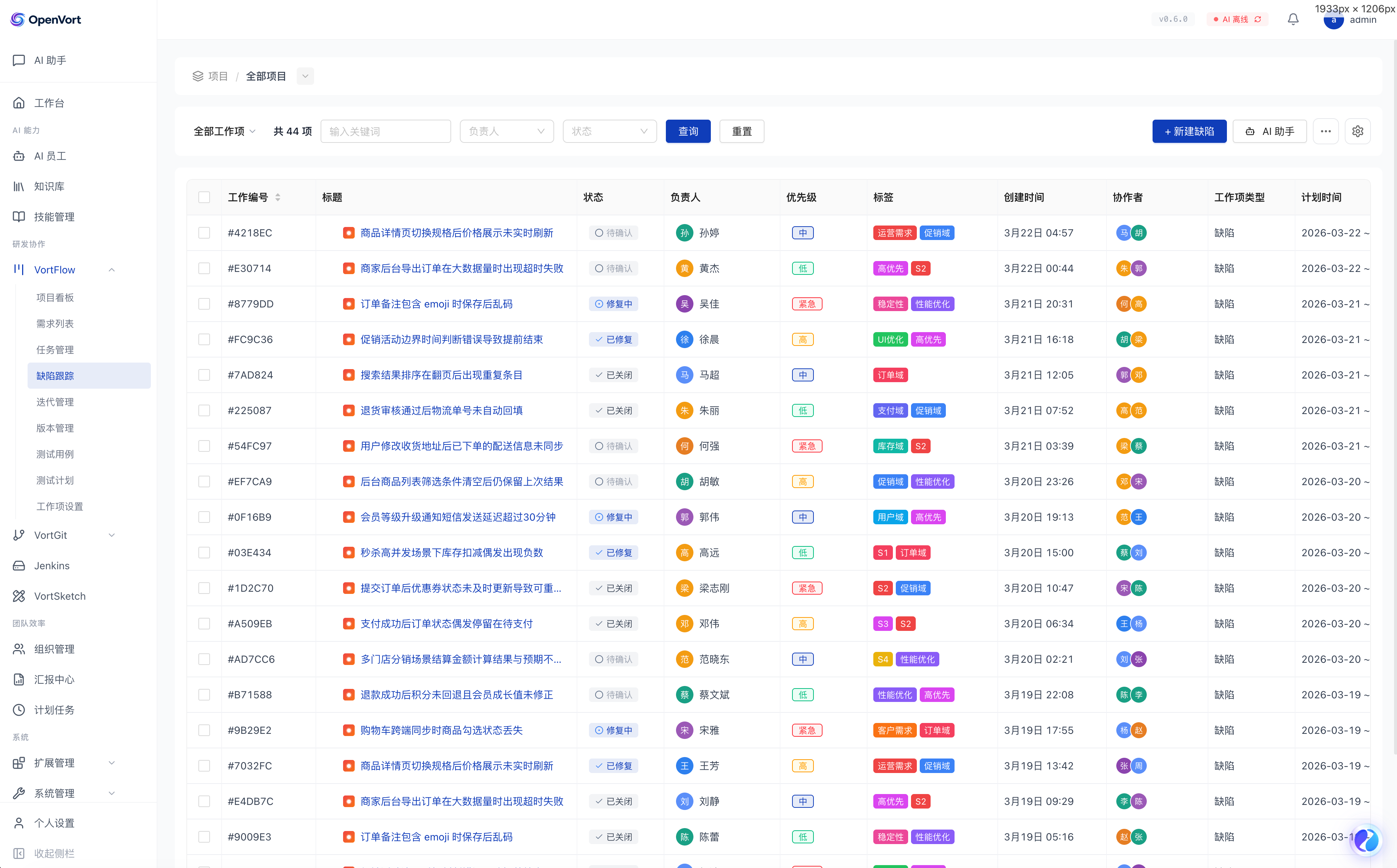Open the three-dots more options button

click(1325, 132)
